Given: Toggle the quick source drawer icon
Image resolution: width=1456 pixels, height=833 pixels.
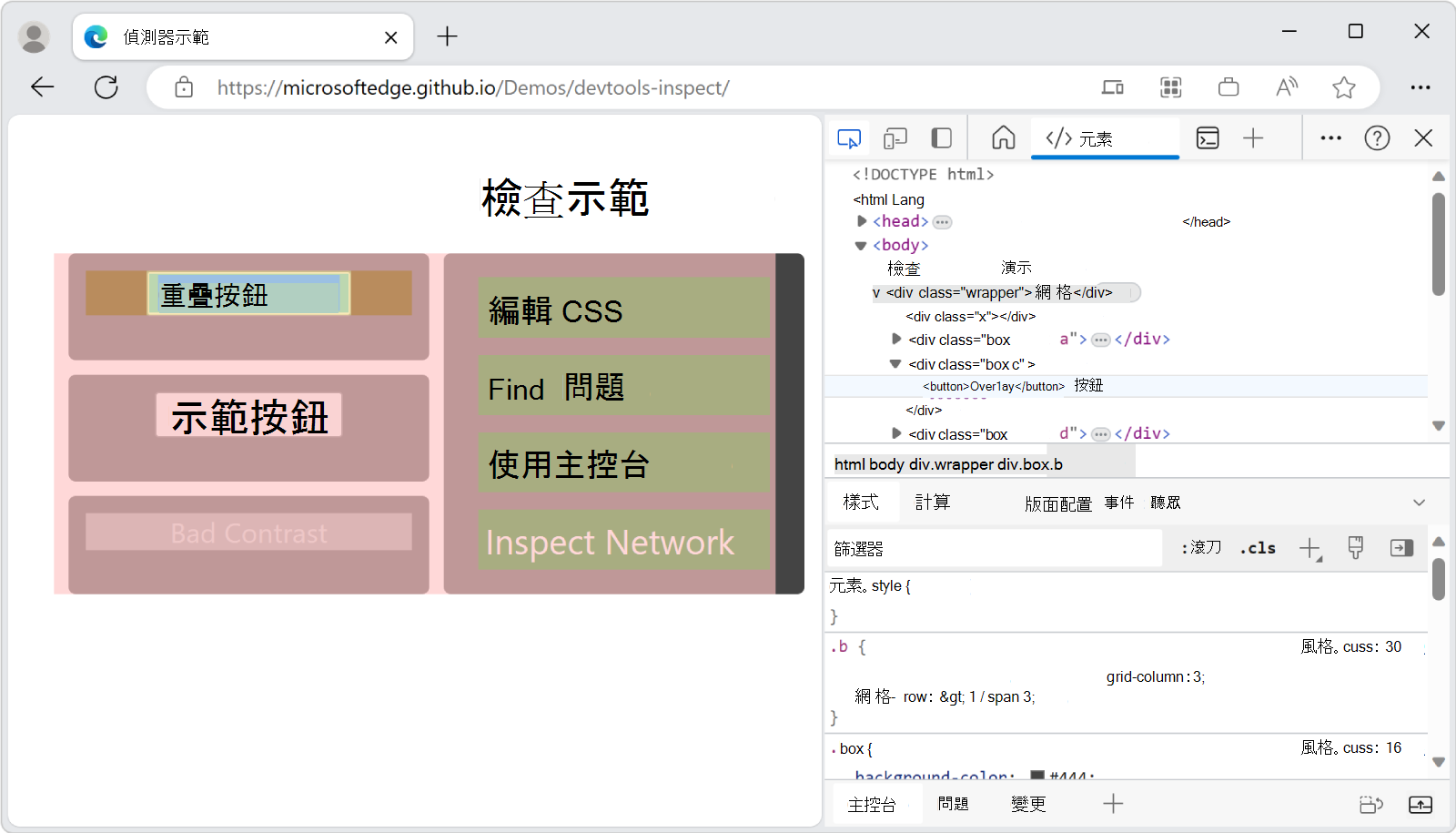Looking at the screenshot, I should (x=1401, y=547).
